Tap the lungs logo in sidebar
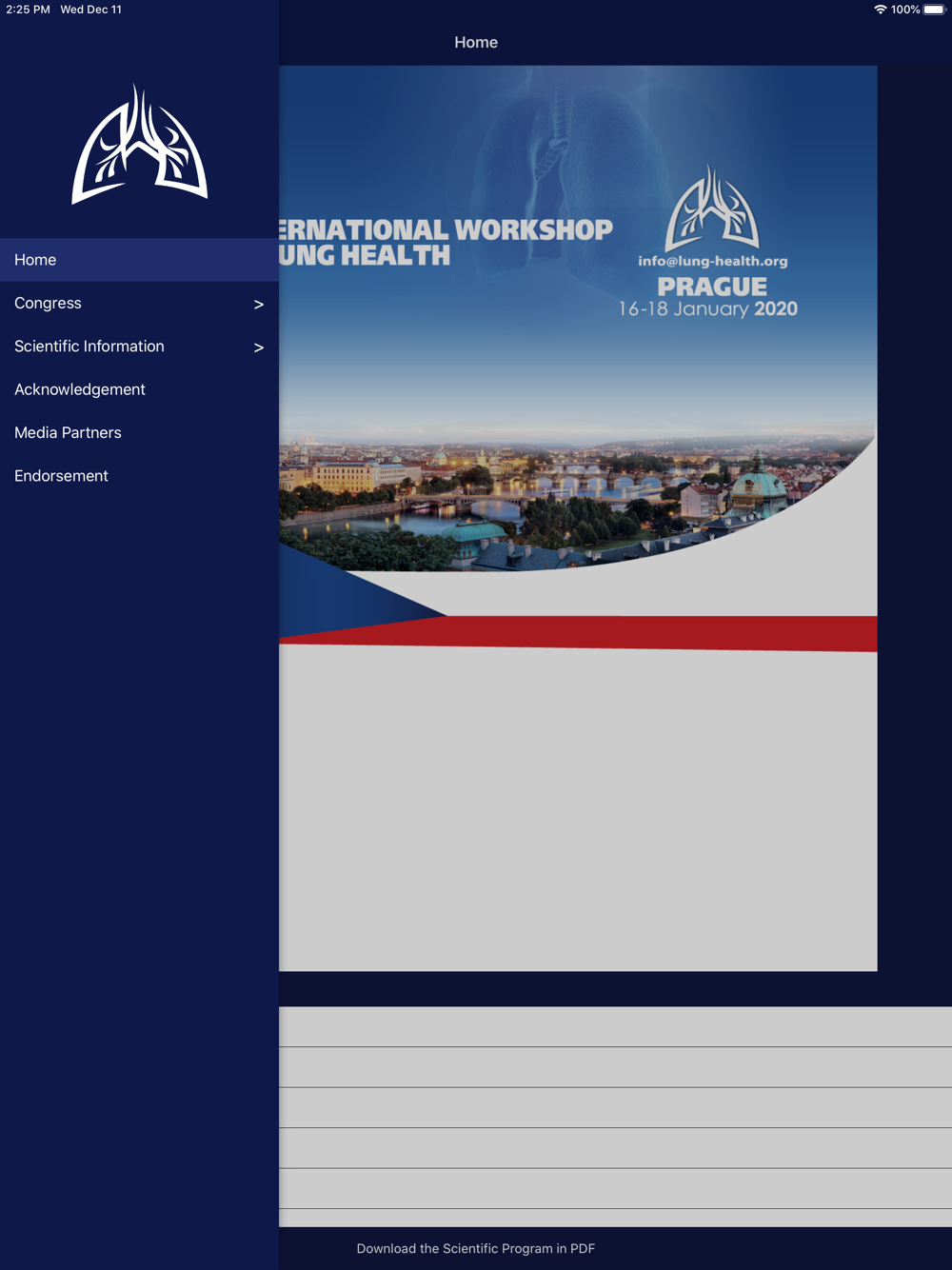This screenshot has width=952, height=1270. 140,144
